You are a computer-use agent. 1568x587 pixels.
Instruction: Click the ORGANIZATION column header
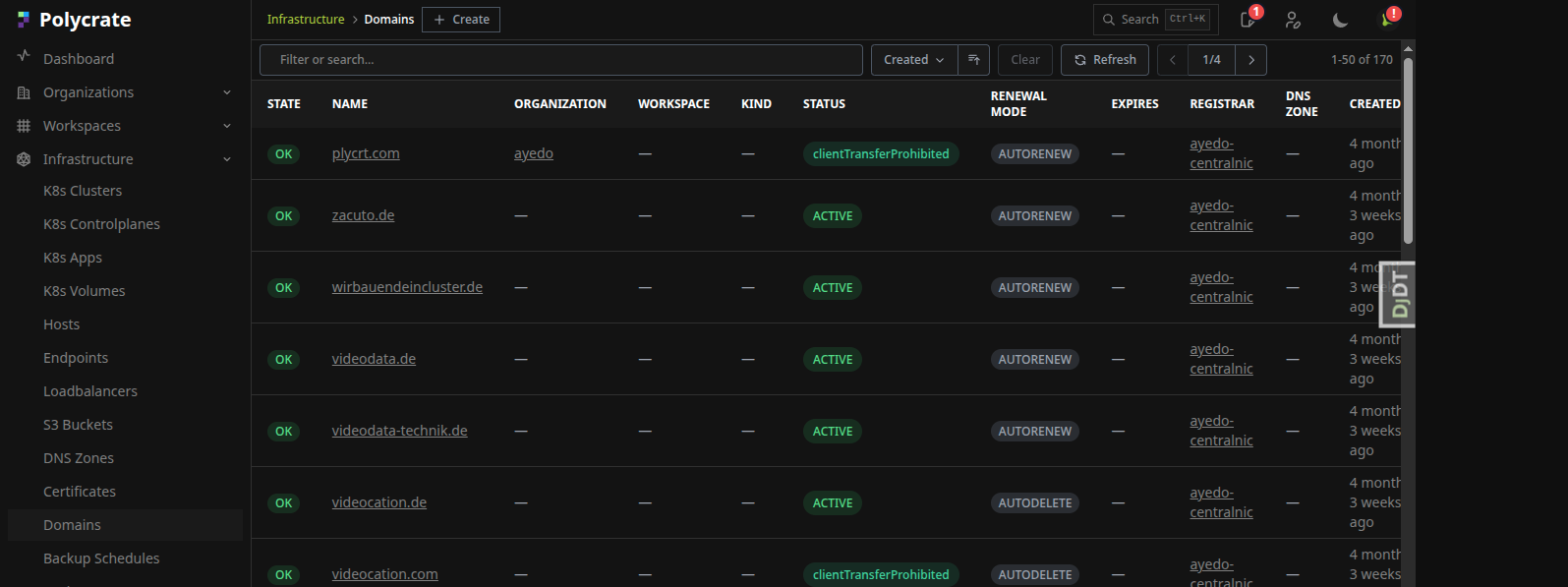560,103
